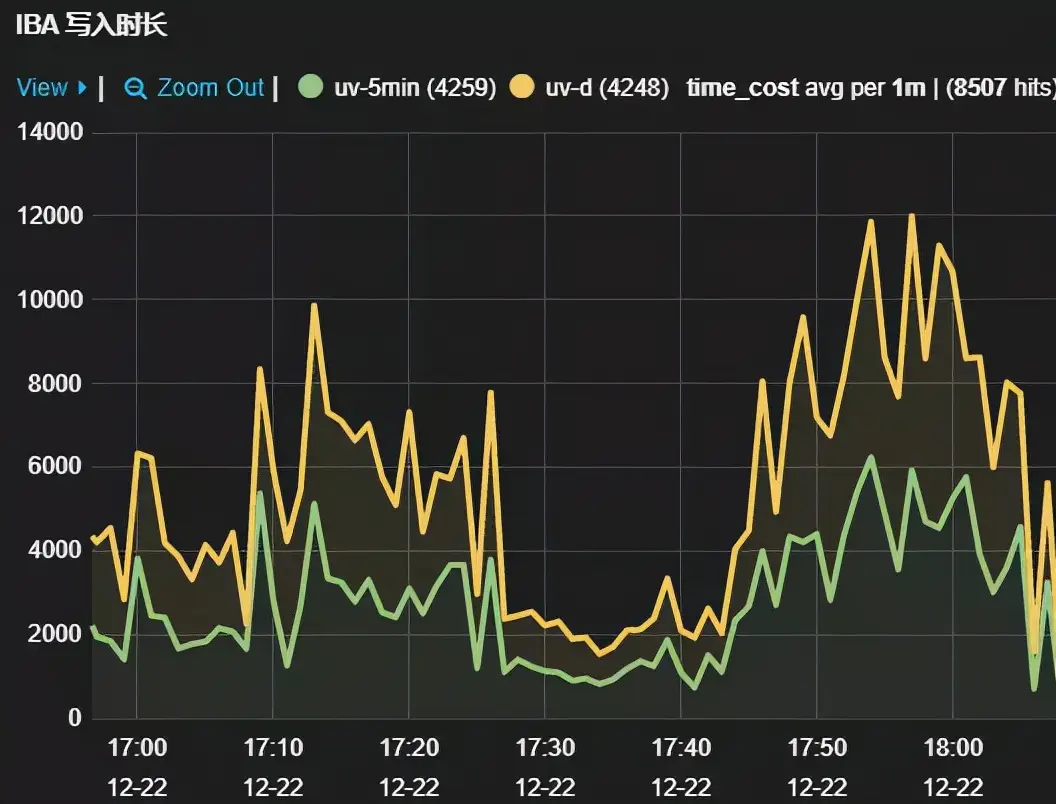Viewport: 1056px width, 804px height.
Task: Open the View menu link
Action: point(42,88)
